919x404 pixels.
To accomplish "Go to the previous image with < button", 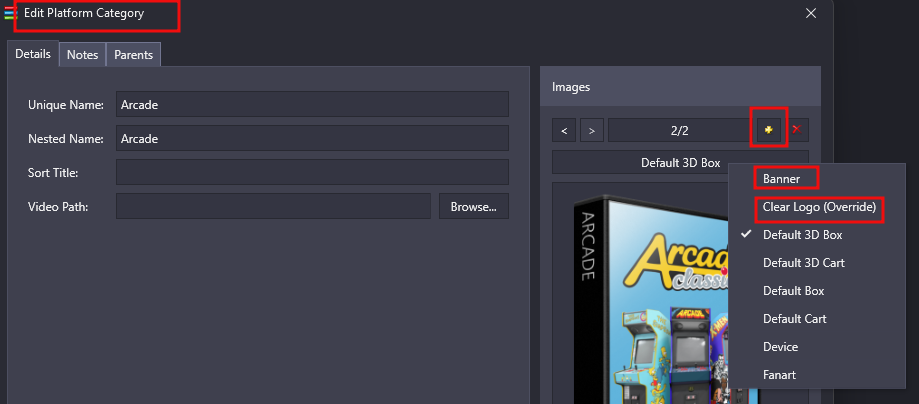I will tap(564, 130).
